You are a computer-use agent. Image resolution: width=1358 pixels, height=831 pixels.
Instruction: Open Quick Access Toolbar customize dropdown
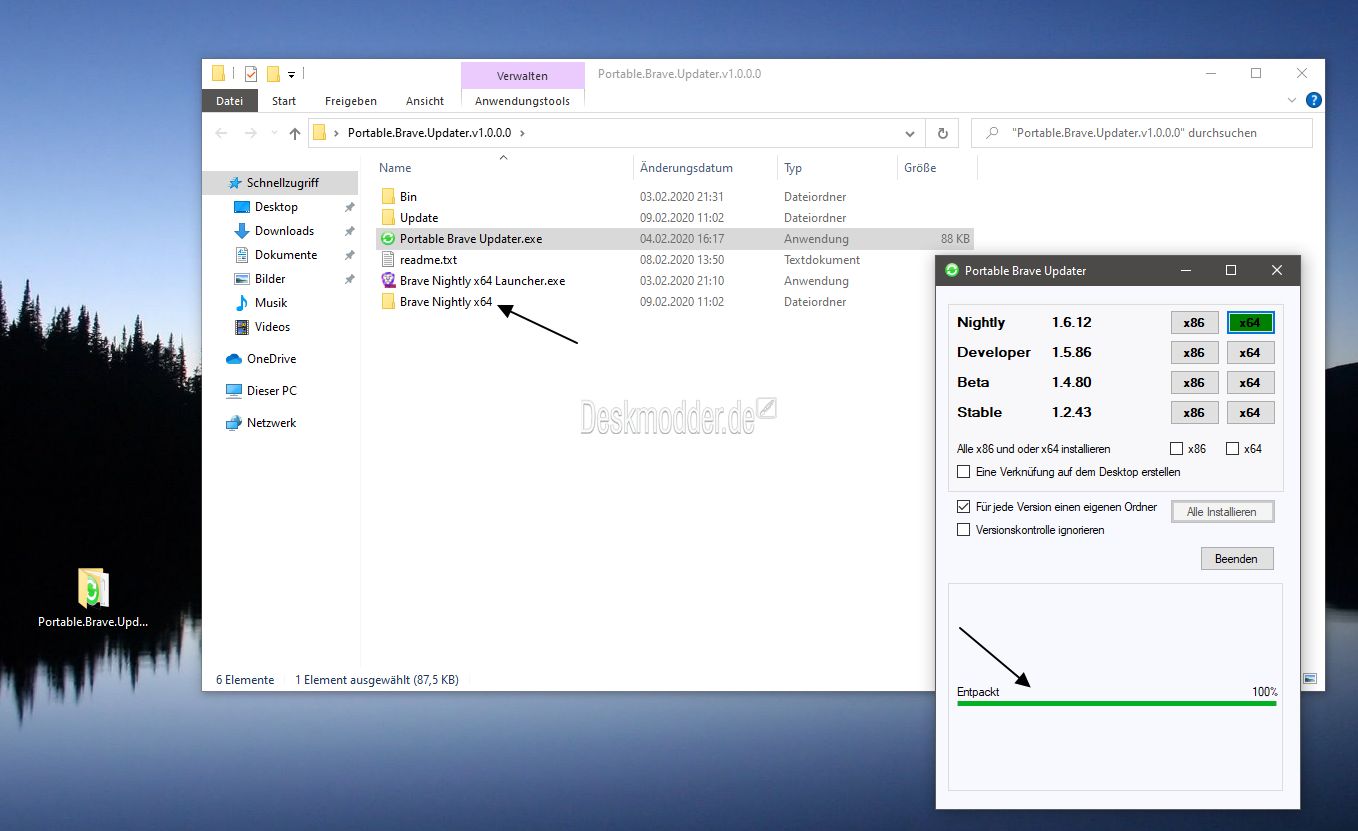click(x=291, y=74)
